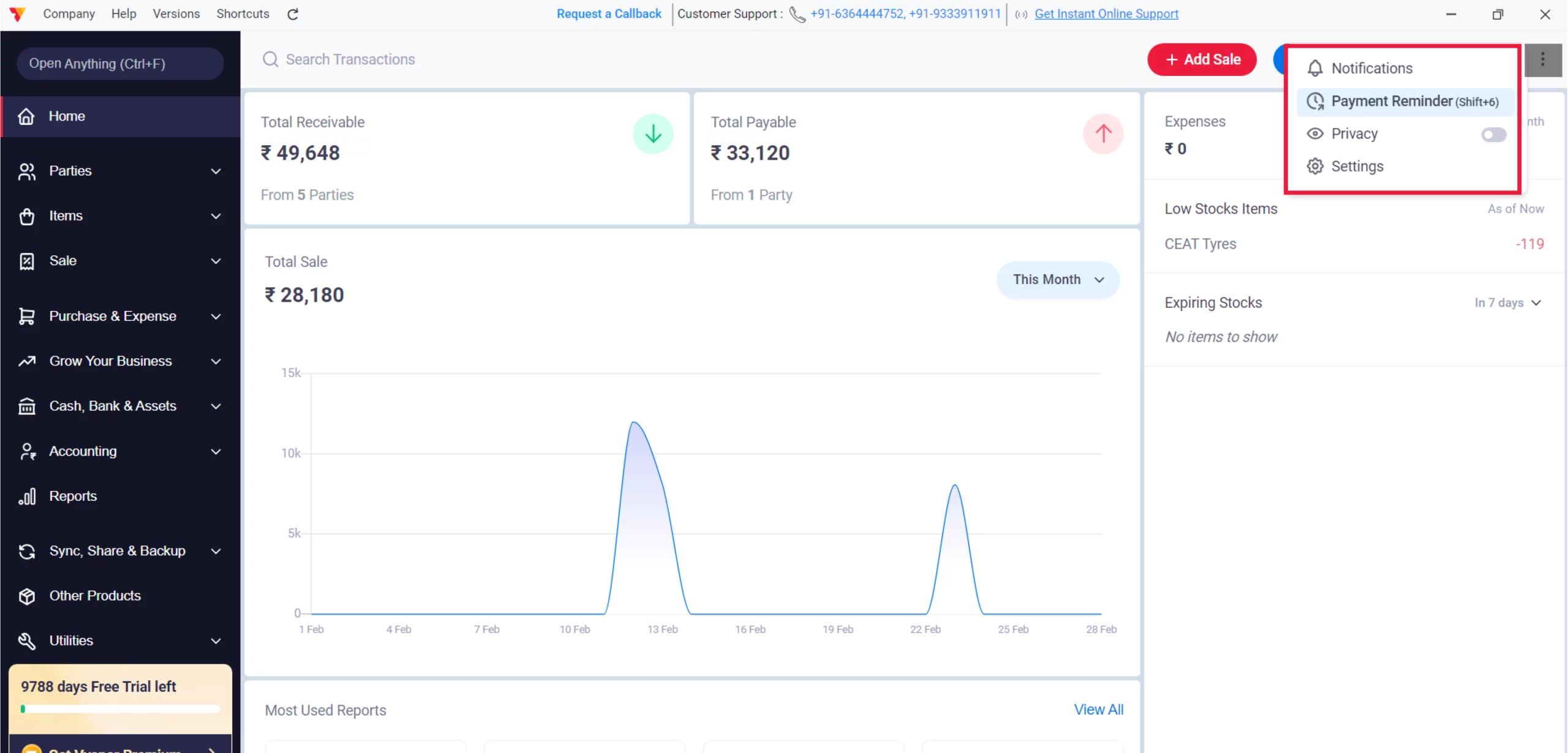Click the Settings gear icon in popup
The image size is (1568, 753).
[x=1315, y=167]
